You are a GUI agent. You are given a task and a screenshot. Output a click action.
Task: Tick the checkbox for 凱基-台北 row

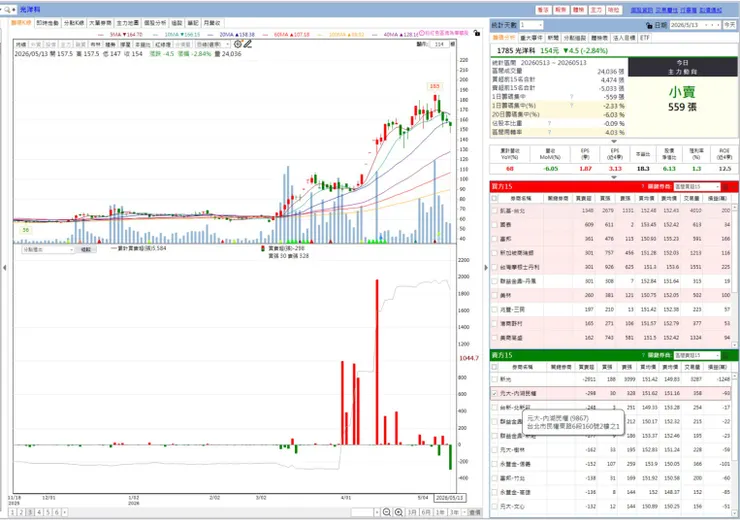point(495,210)
